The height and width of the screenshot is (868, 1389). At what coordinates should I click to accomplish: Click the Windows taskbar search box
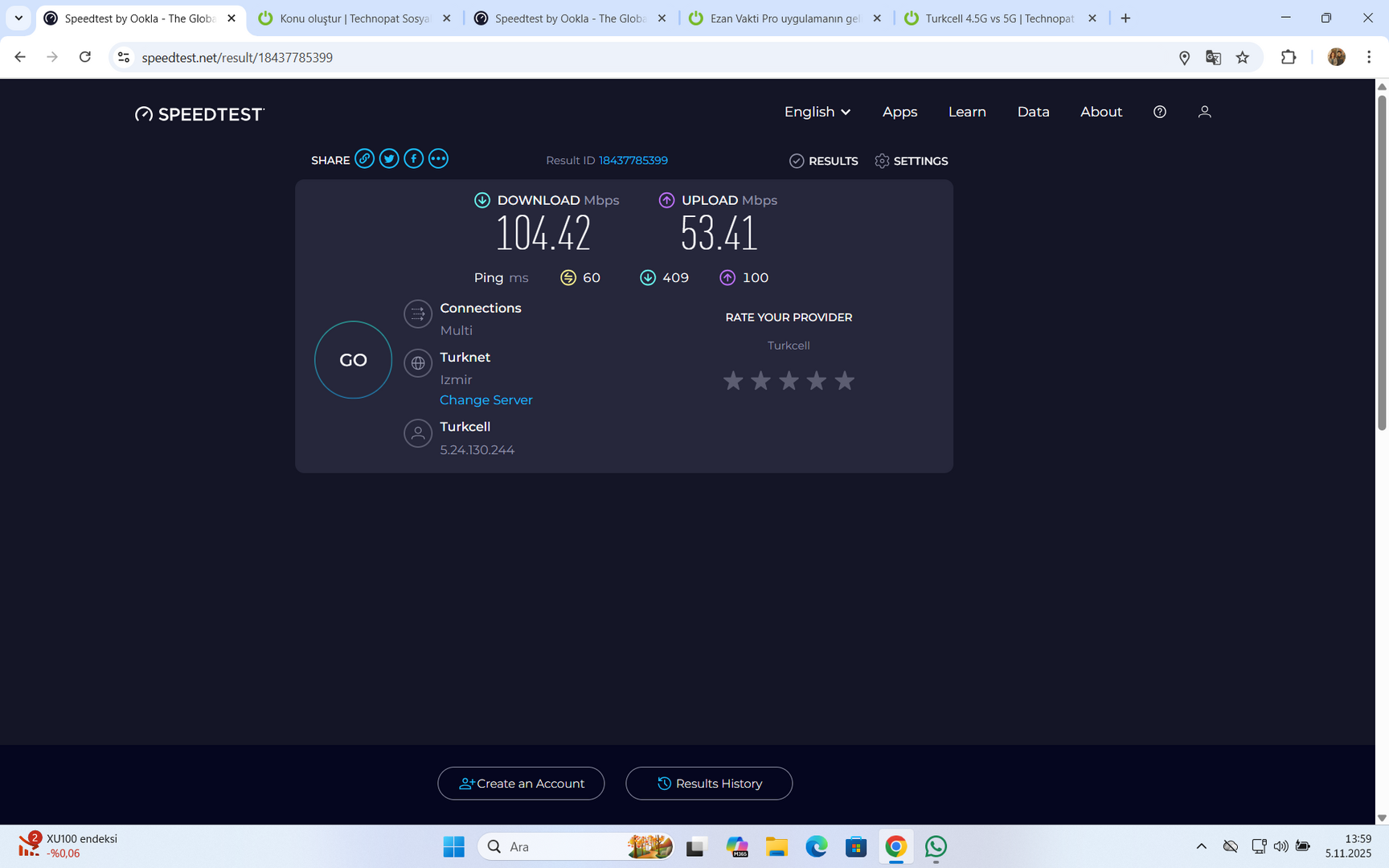tap(576, 846)
